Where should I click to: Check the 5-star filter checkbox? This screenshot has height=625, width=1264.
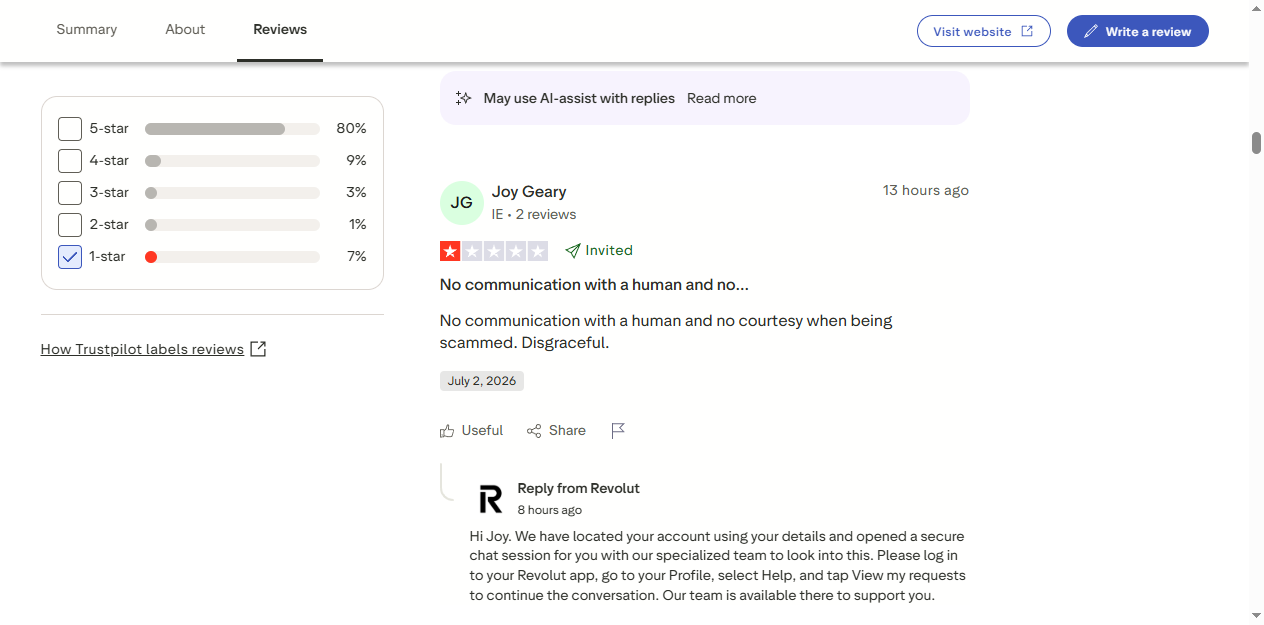[70, 129]
